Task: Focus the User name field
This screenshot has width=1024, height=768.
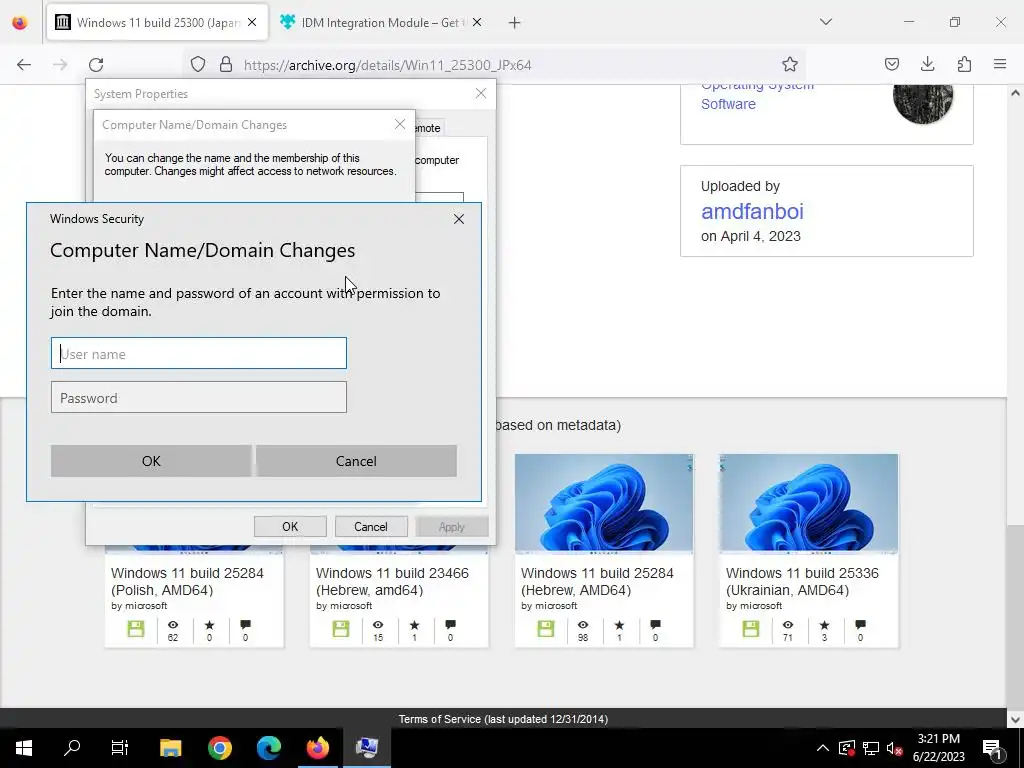Action: click(x=199, y=353)
